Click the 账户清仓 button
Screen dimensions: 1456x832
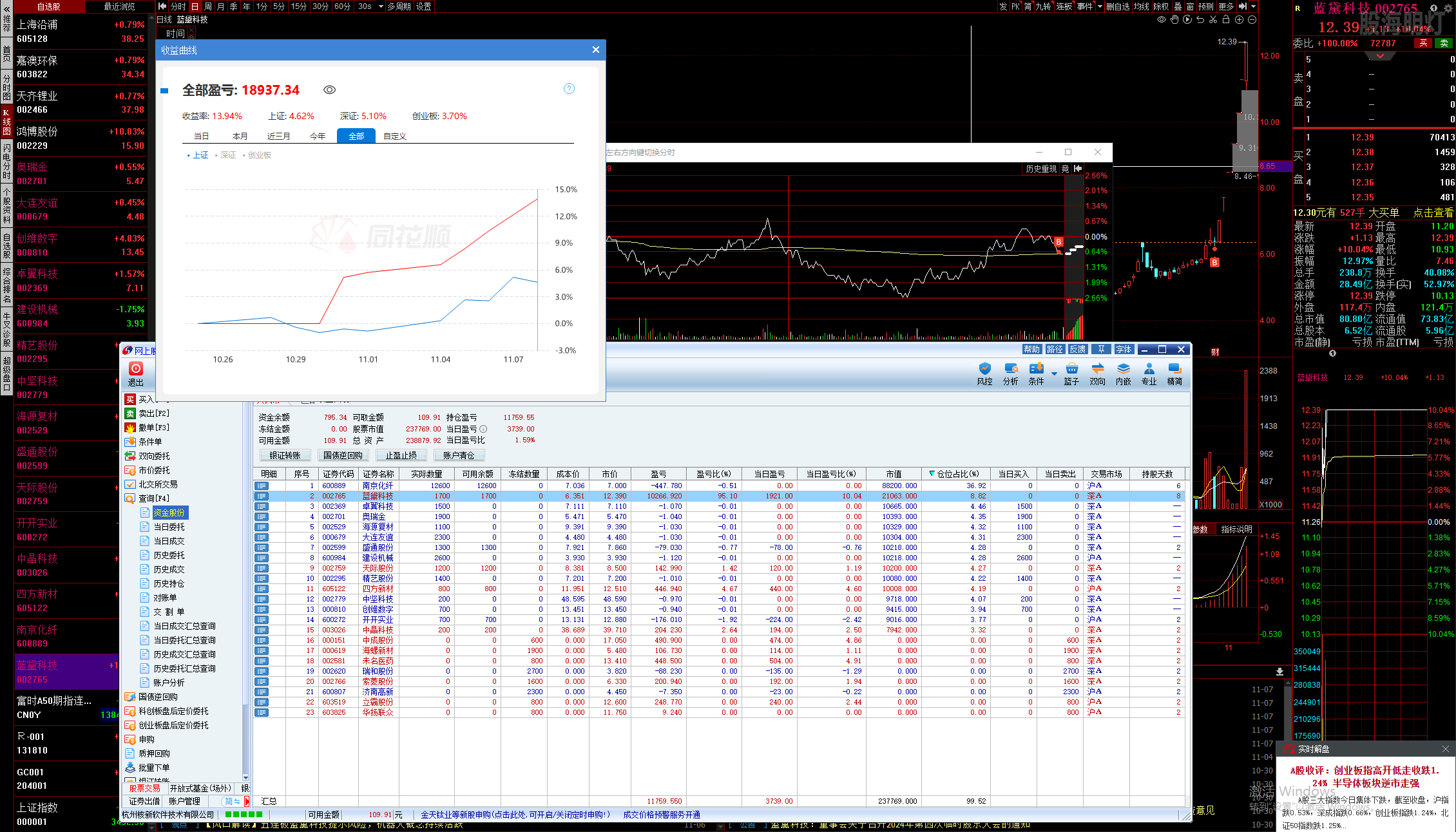pos(459,455)
